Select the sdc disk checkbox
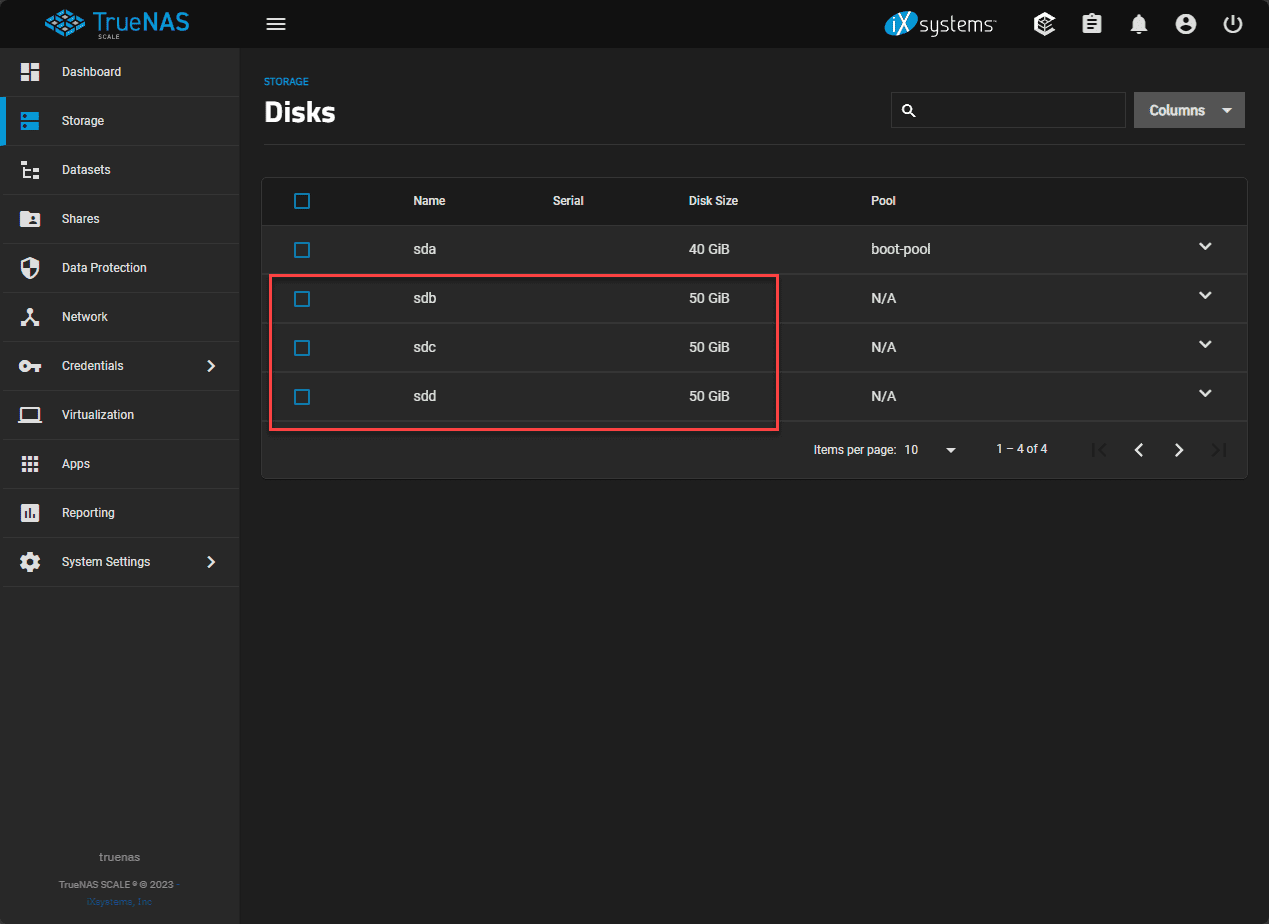The height and width of the screenshot is (924, 1269). [x=302, y=348]
